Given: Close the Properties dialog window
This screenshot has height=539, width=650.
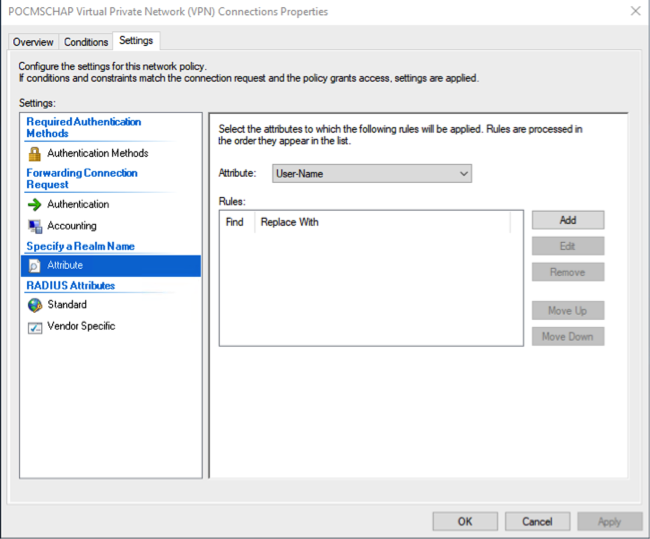Looking at the screenshot, I should click(635, 11).
